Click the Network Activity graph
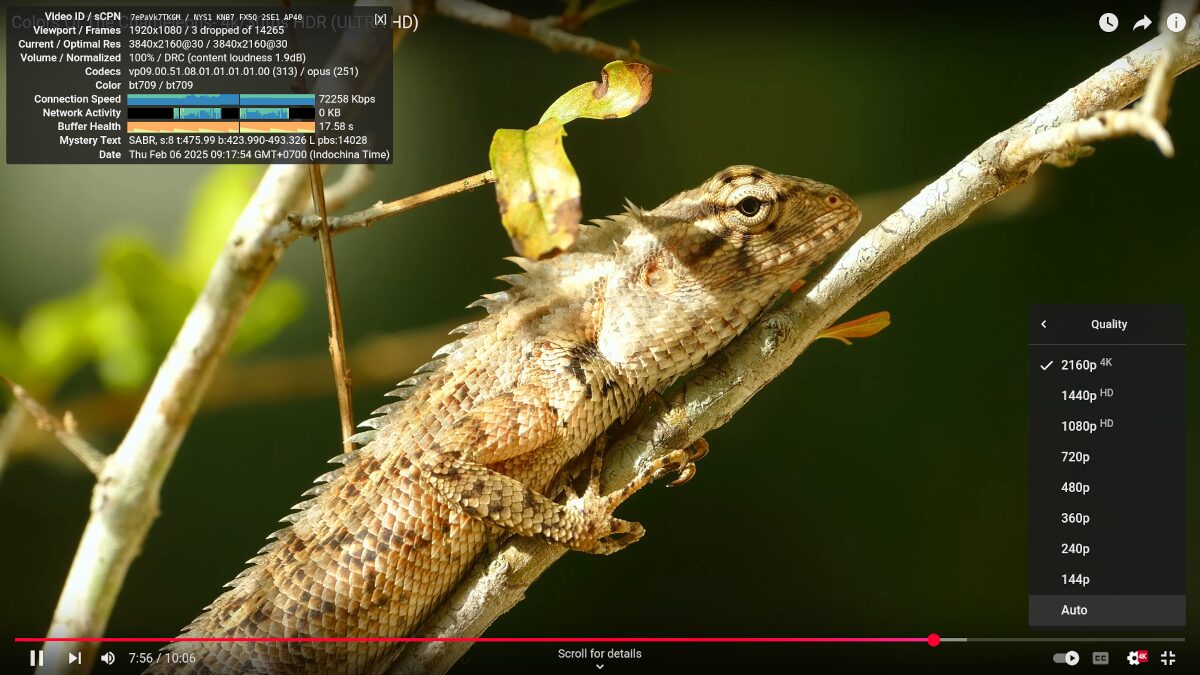Image resolution: width=1200 pixels, height=675 pixels. tap(221, 113)
